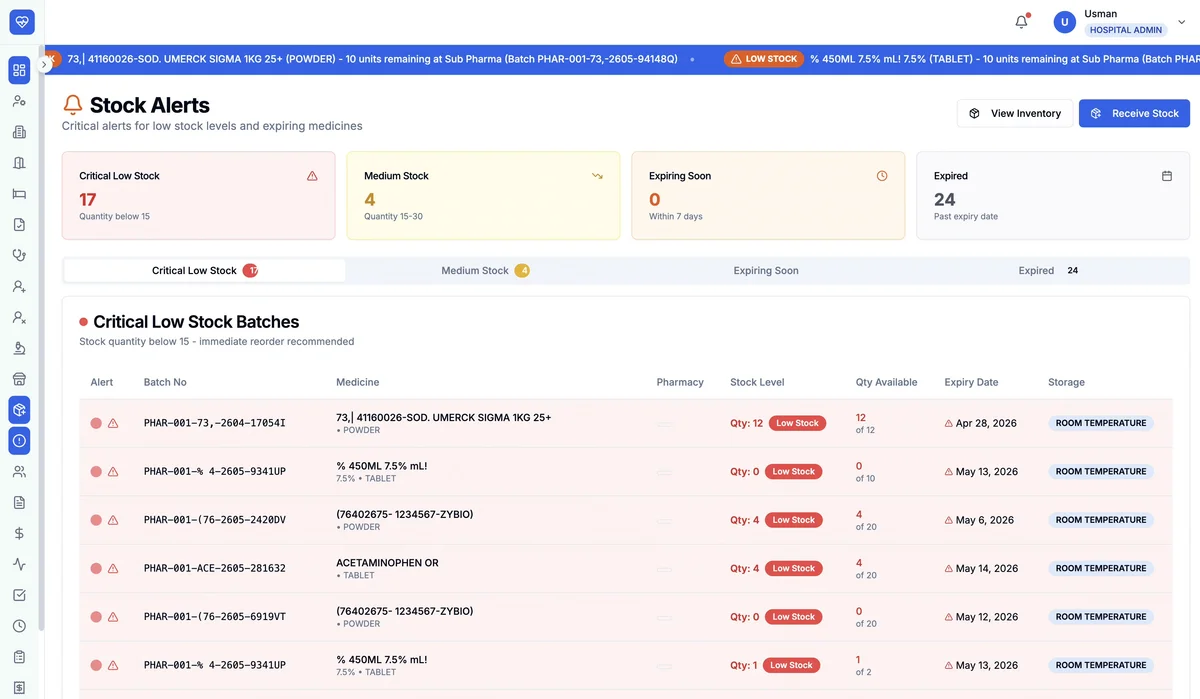Open the microscope lab icon in sidebar
This screenshot has height=699, width=1200.
pos(19,348)
